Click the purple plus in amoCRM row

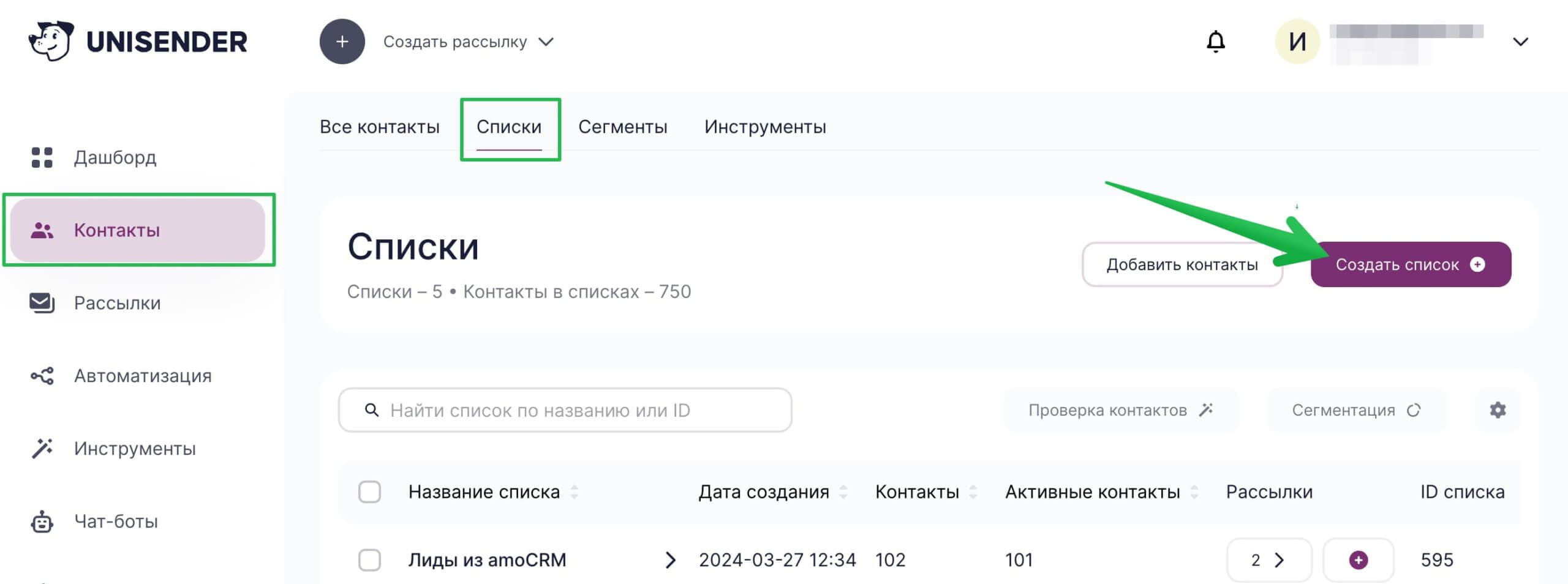point(1359,560)
